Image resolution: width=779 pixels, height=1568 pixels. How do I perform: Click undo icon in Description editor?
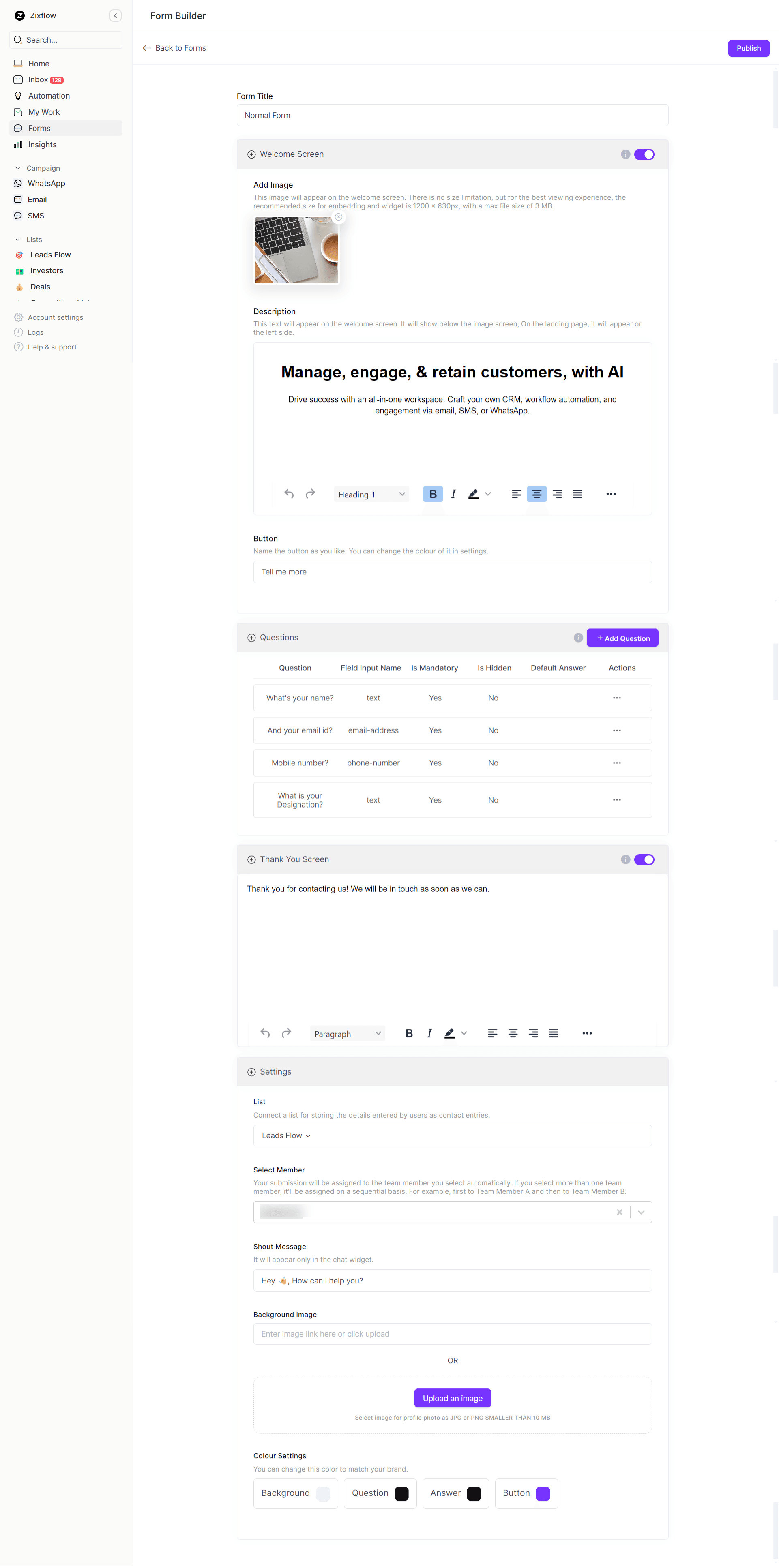[x=289, y=494]
